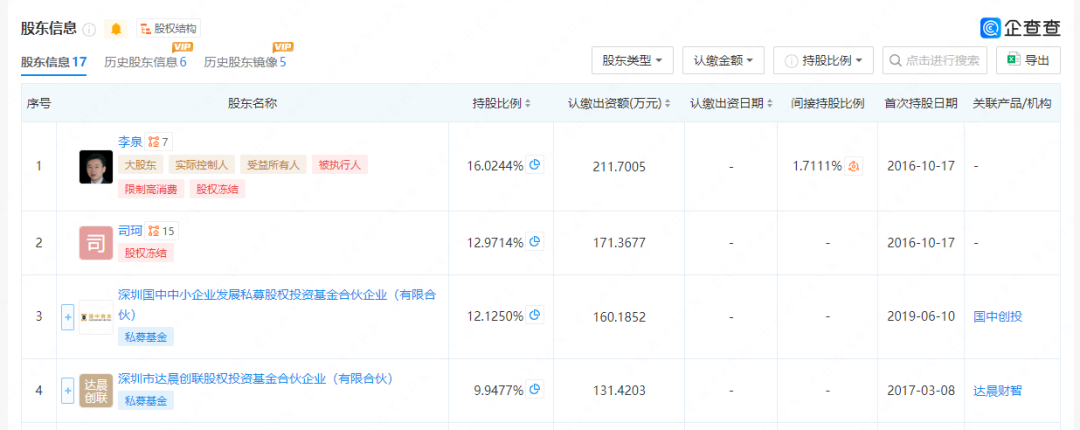Screen dimensions: 1080x430
Task: Open the 股权结构 equity structure chart
Action: (167, 29)
